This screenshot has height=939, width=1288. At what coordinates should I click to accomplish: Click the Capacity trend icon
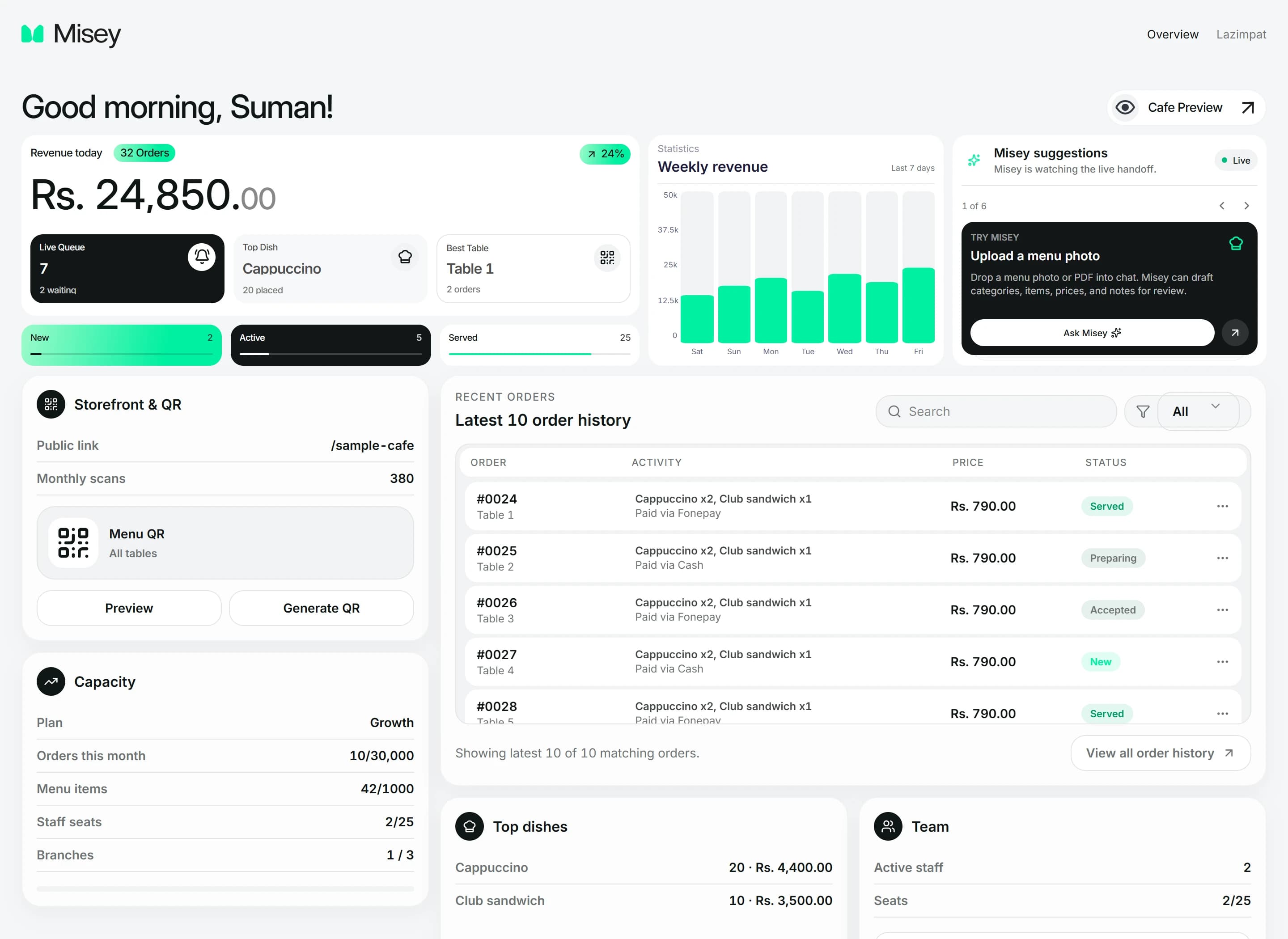coord(51,681)
